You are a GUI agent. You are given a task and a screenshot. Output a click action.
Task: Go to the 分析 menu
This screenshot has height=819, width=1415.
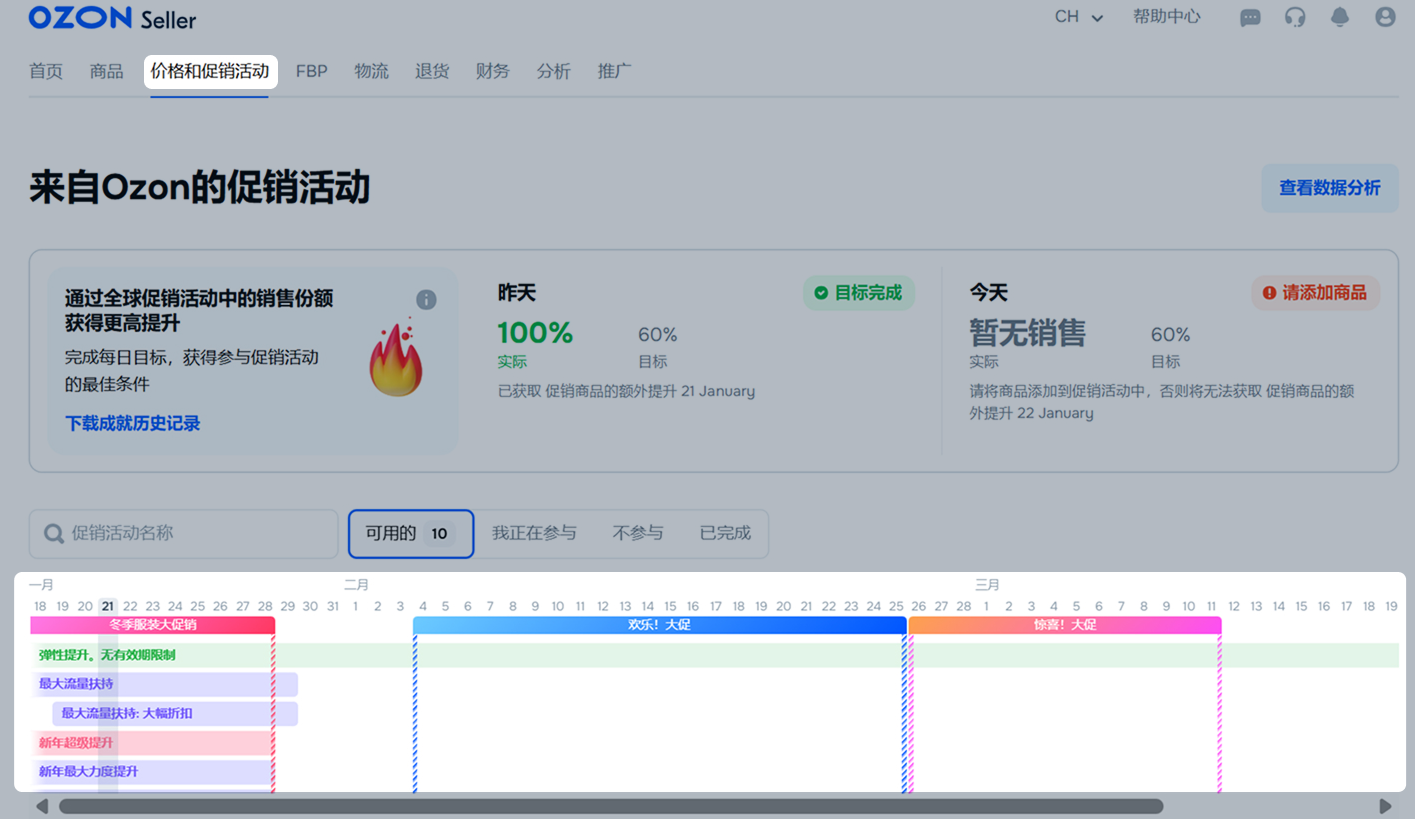(x=553, y=71)
